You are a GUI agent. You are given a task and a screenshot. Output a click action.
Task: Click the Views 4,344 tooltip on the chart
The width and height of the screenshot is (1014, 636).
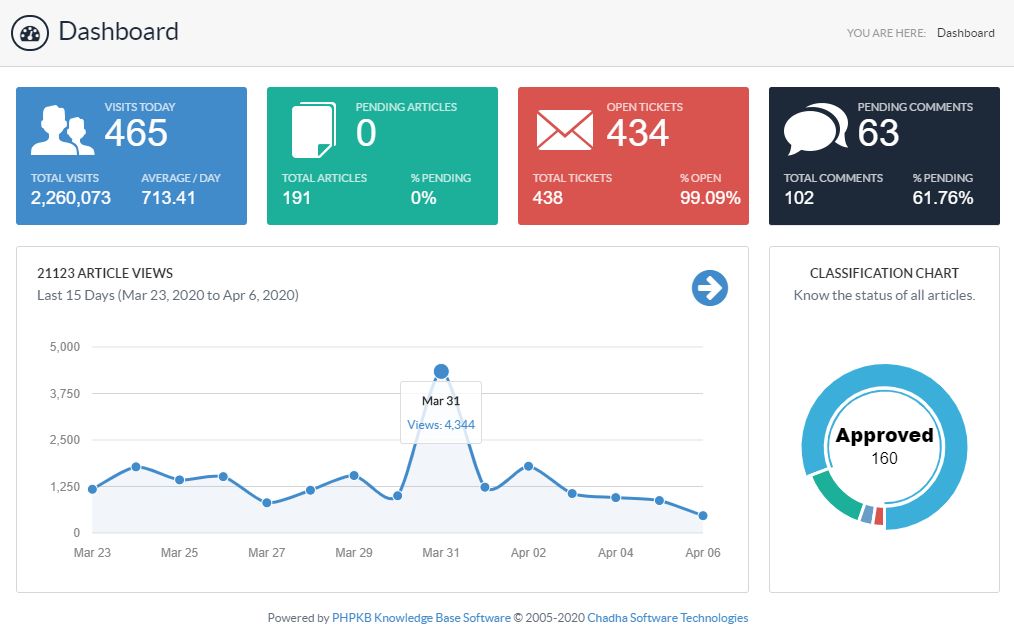pyautogui.click(x=441, y=424)
